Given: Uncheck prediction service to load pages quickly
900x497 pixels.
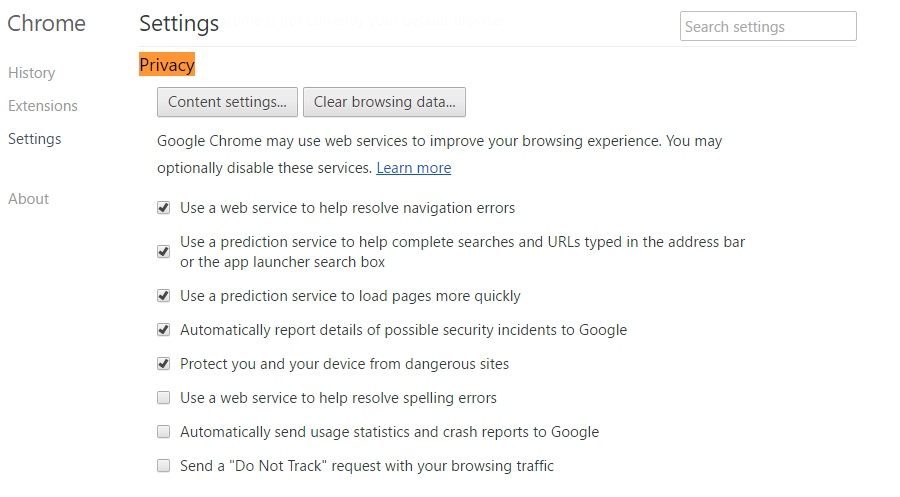Looking at the screenshot, I should [x=164, y=296].
